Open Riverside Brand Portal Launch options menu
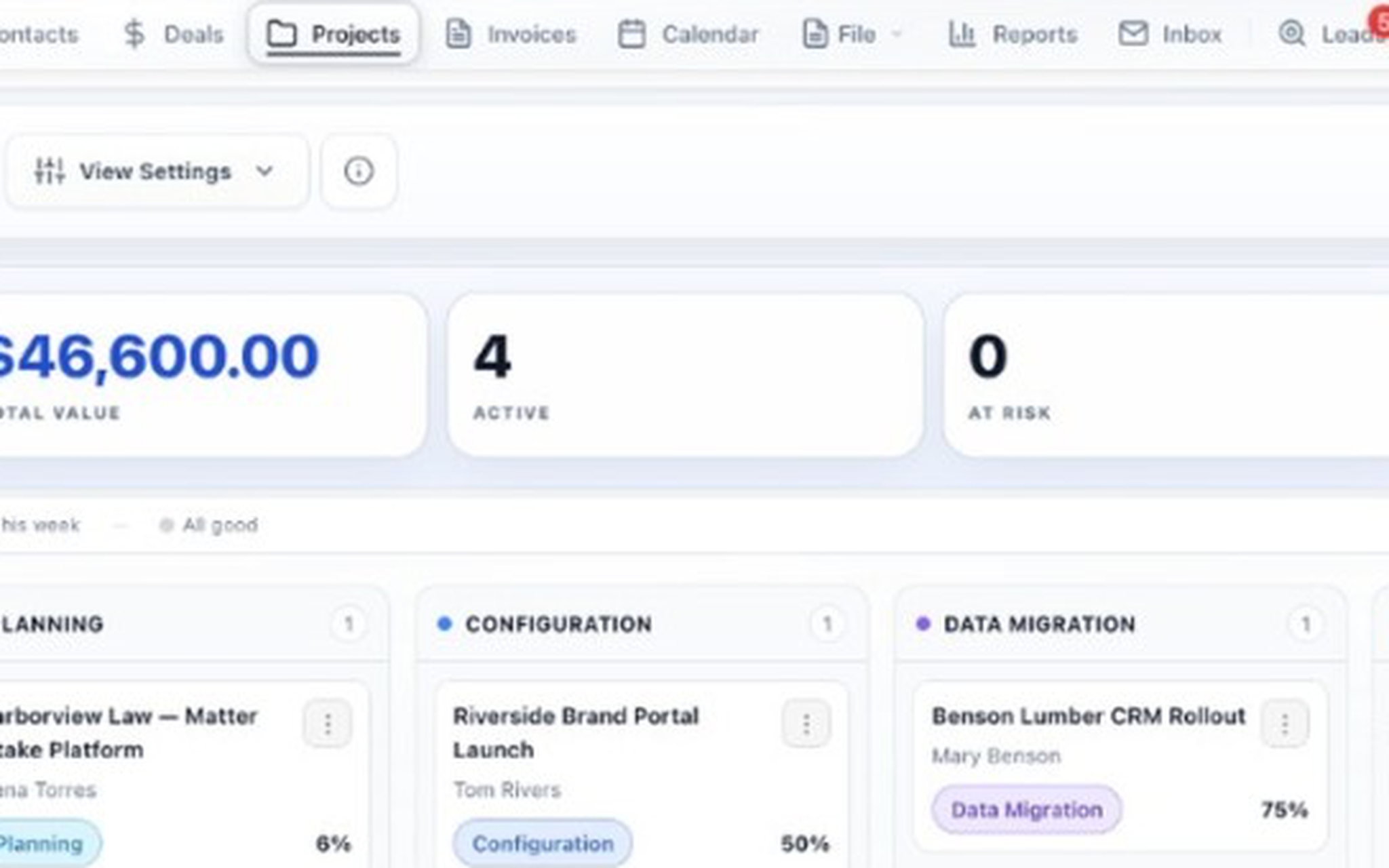Image resolution: width=1389 pixels, height=868 pixels. 806,724
